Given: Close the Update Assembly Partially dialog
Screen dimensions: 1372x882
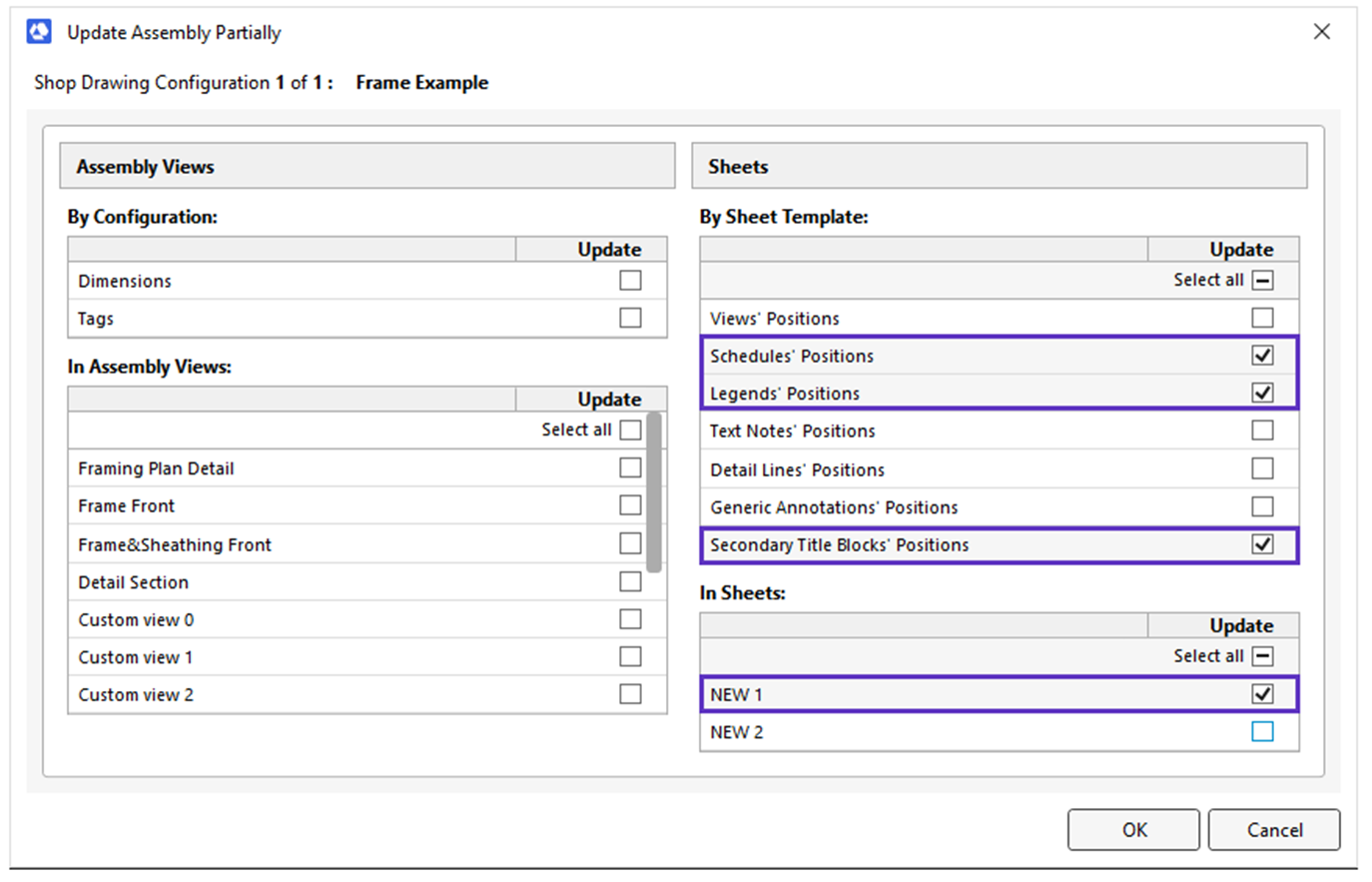Looking at the screenshot, I should 1321,32.
